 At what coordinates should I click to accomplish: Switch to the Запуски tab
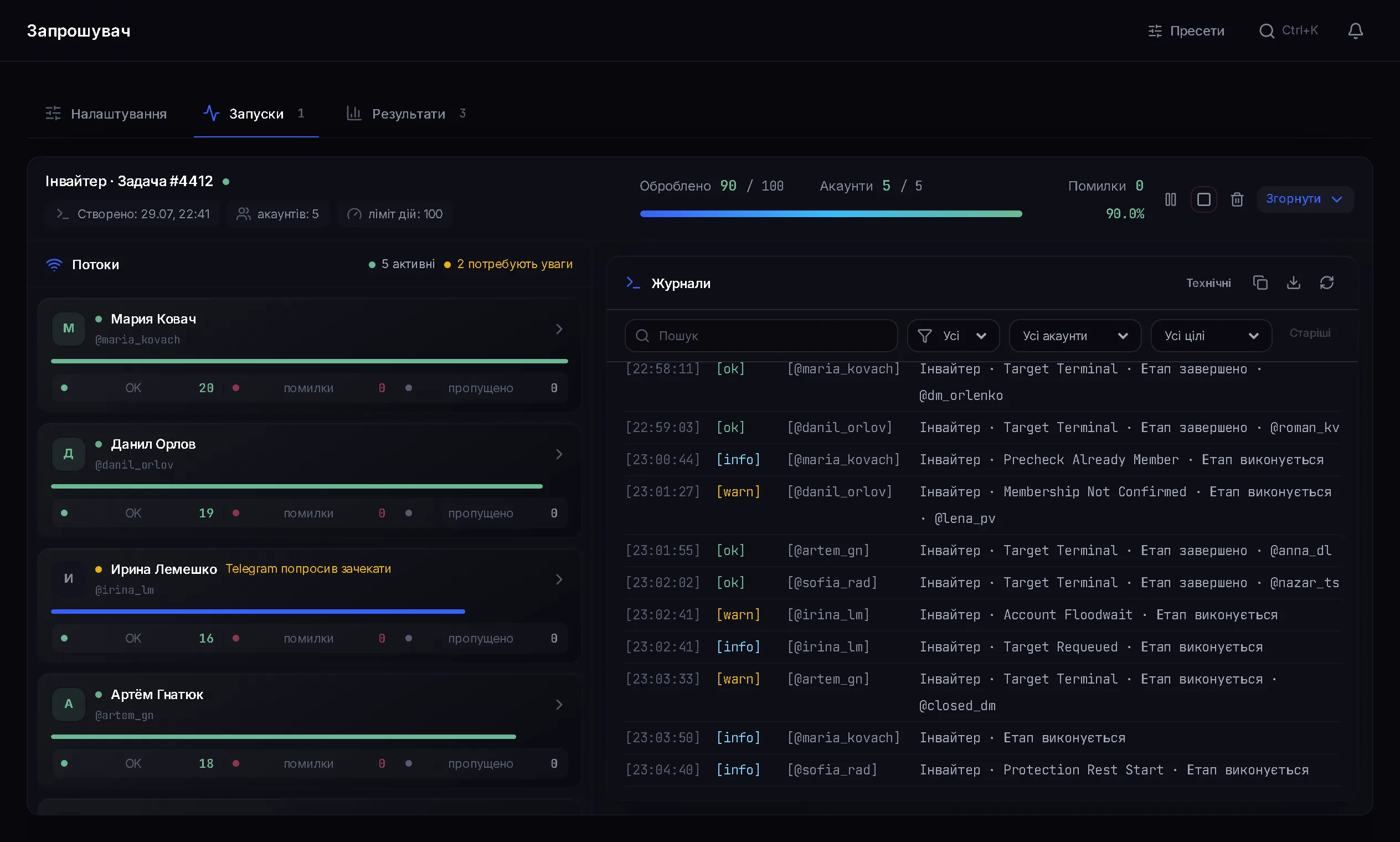pos(256,114)
